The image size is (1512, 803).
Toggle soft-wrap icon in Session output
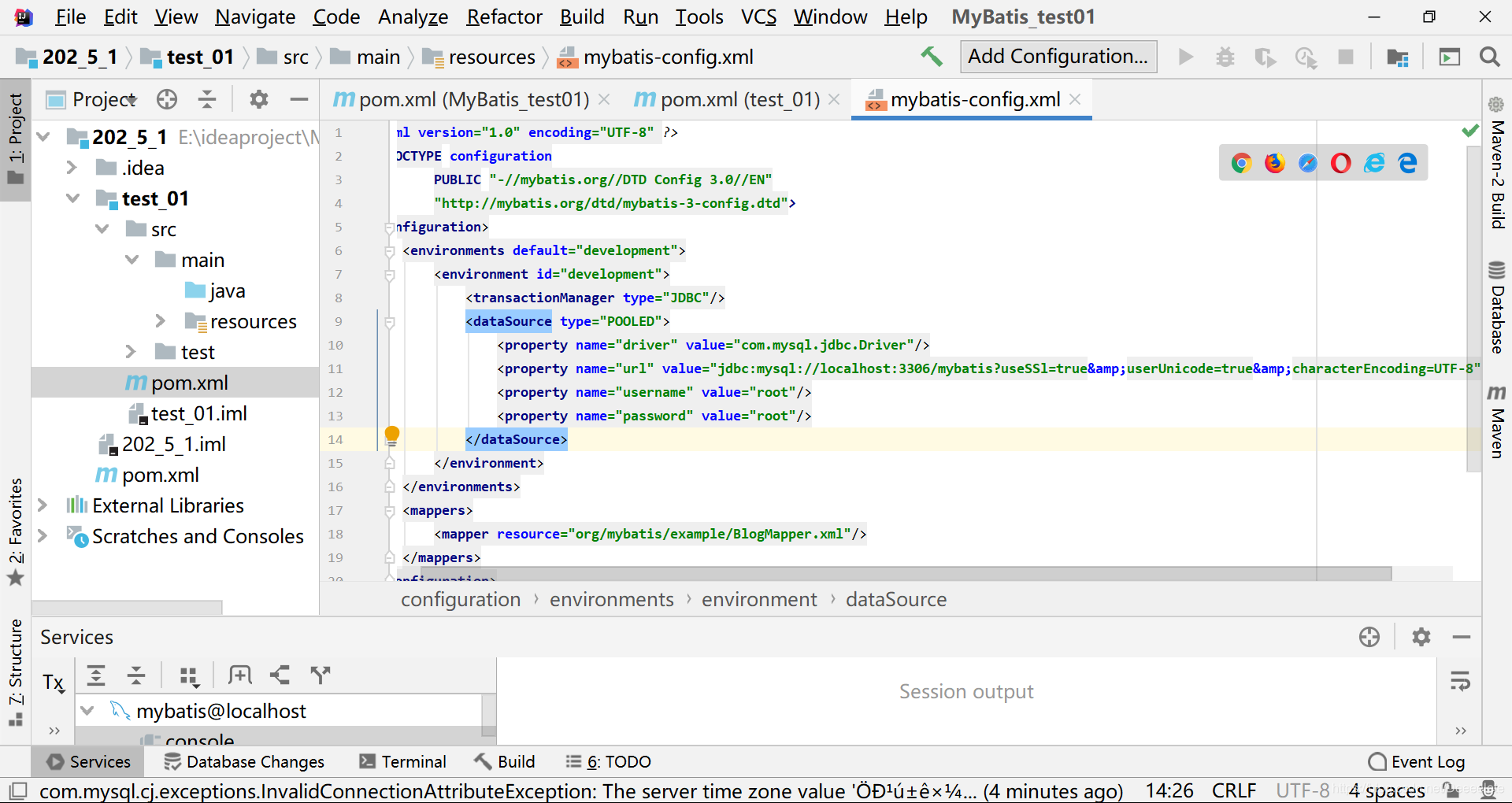[x=1461, y=682]
